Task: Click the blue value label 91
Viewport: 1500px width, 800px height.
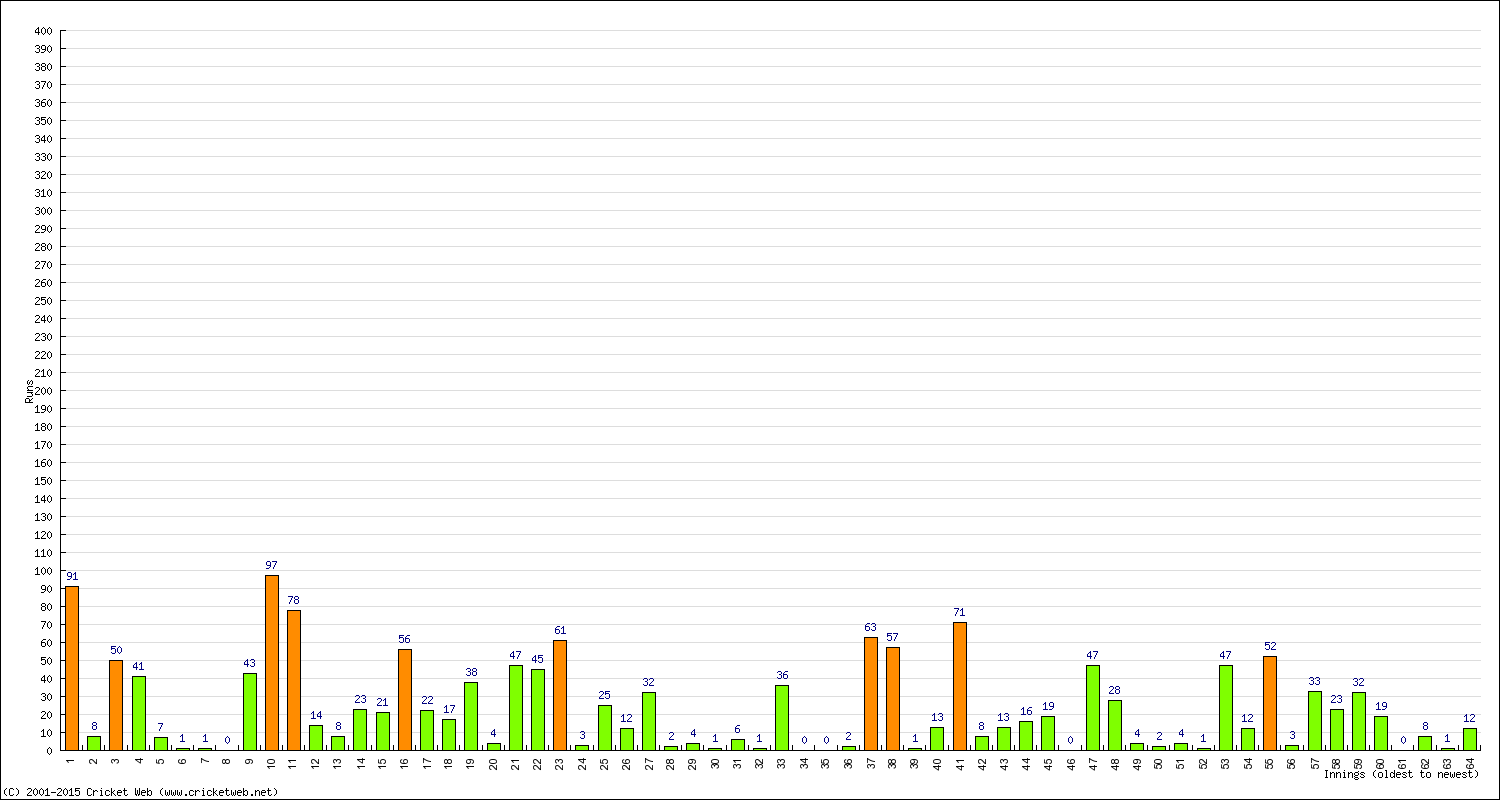Action: 72,577
